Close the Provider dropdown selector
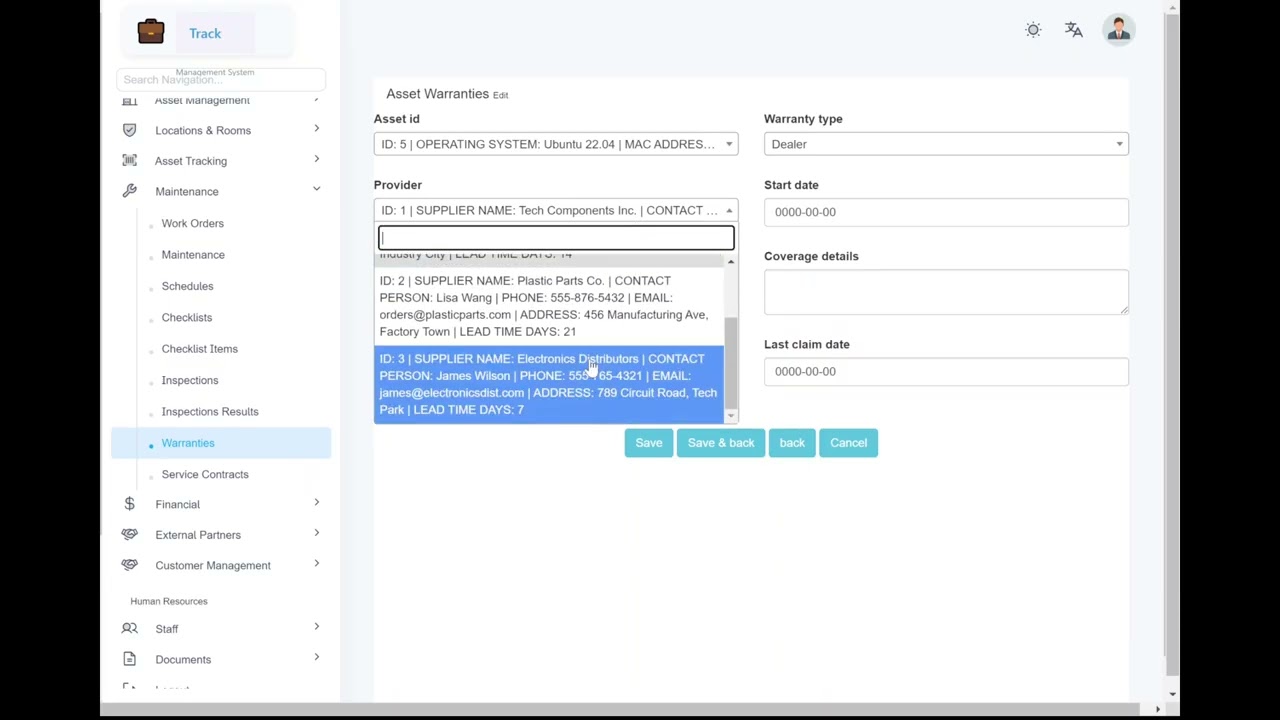This screenshot has width=1280, height=720. pyautogui.click(x=556, y=210)
